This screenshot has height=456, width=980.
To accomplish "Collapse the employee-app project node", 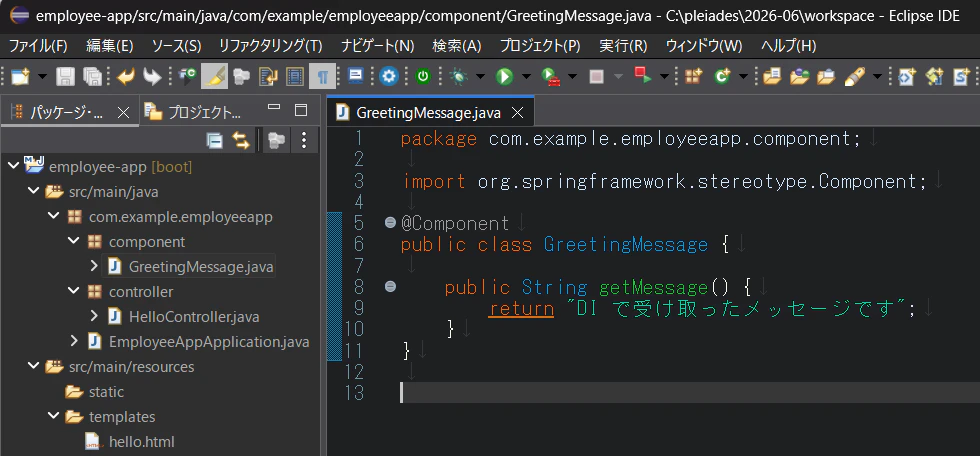I will (x=14, y=167).
